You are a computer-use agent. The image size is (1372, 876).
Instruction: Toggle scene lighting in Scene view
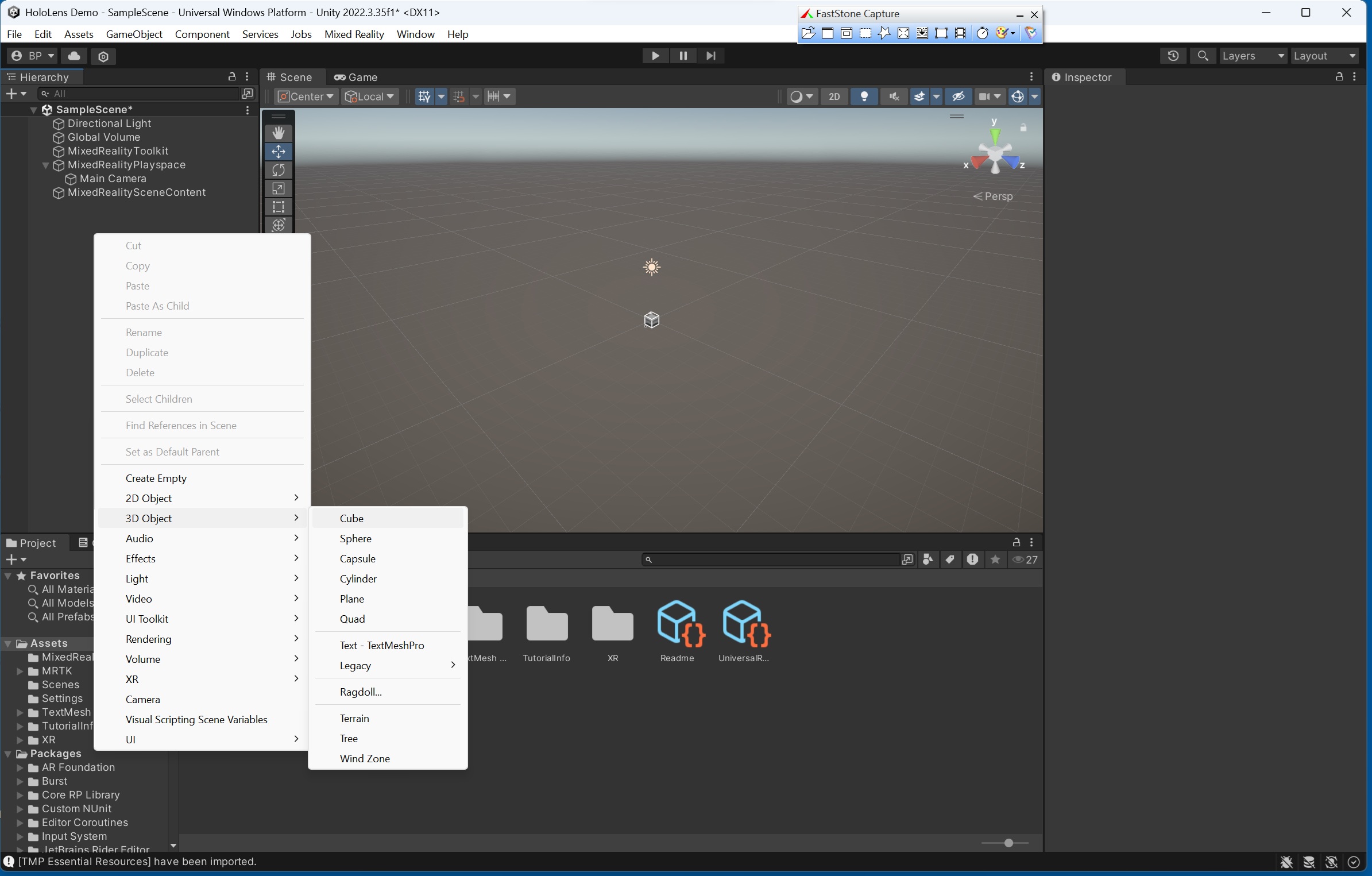coord(864,97)
